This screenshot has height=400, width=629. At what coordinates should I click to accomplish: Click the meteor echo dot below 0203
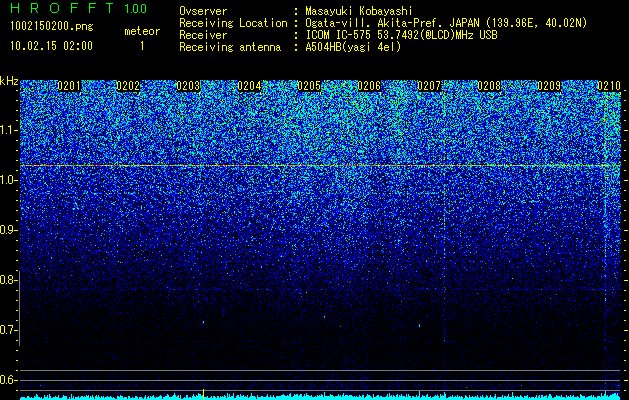(203, 322)
